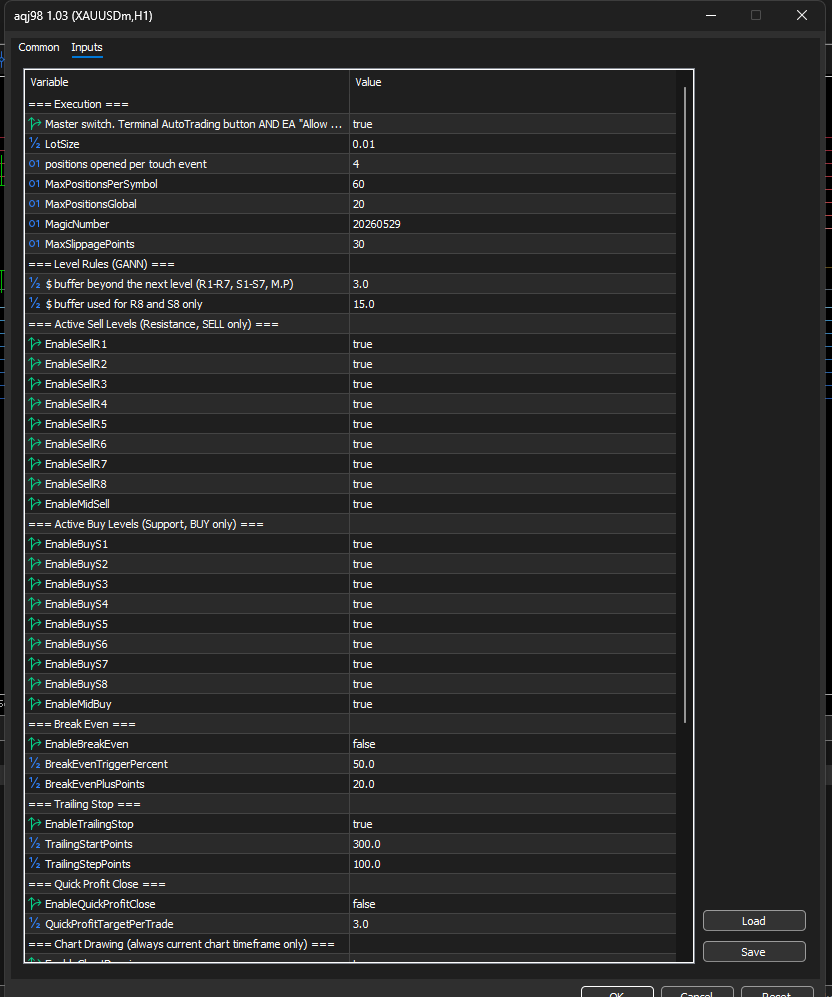Click the boolean icon beside EnableTrailingStop
Screen dimensions: 832x997
click(34, 823)
